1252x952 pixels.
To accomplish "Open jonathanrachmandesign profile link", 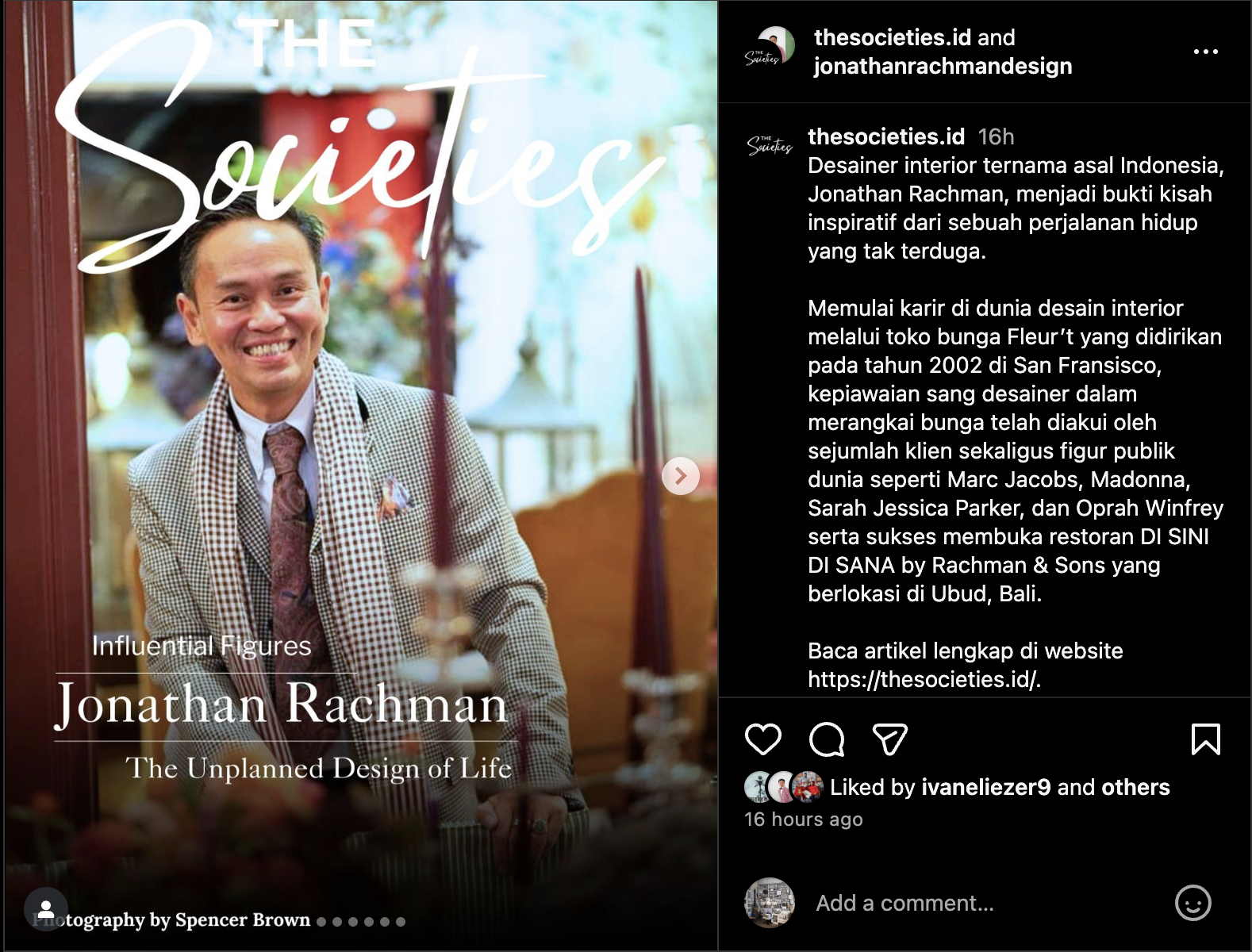I will click(943, 66).
